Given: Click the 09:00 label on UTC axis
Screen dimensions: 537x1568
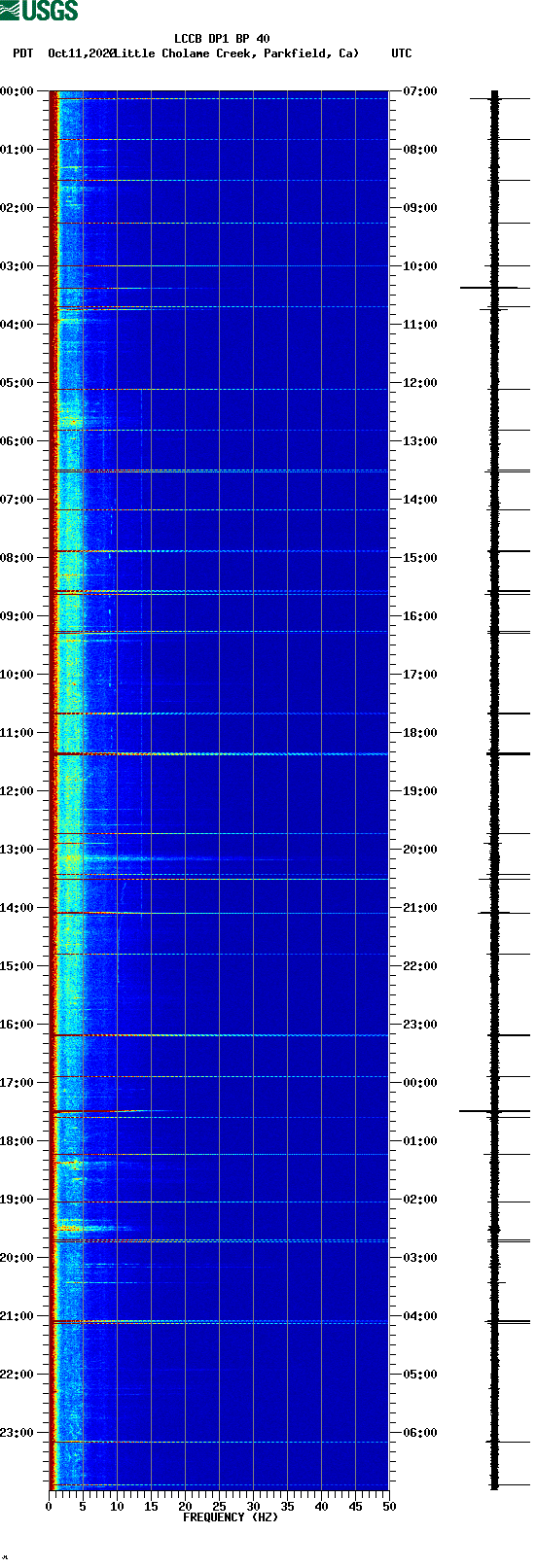Looking at the screenshot, I should coord(420,208).
